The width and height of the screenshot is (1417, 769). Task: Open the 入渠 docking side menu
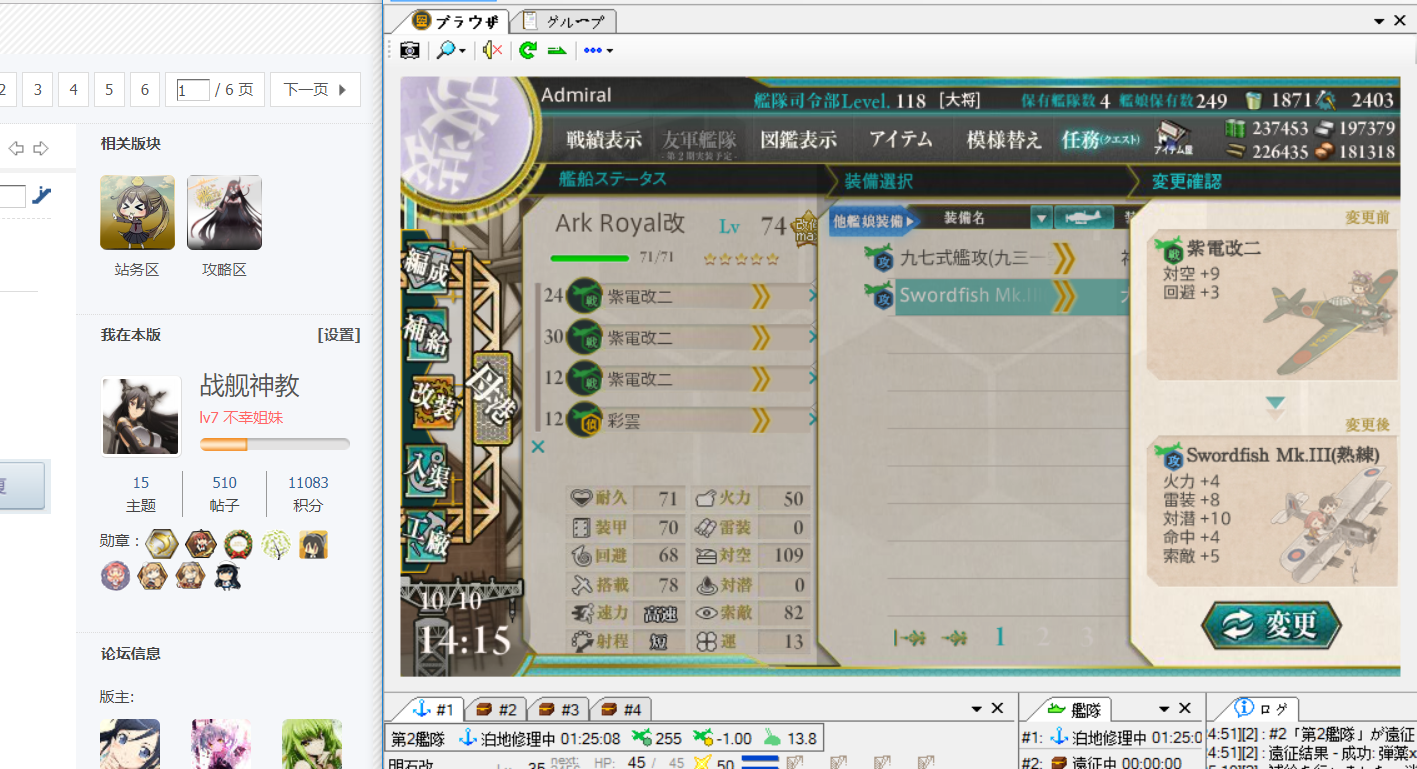[x=427, y=470]
